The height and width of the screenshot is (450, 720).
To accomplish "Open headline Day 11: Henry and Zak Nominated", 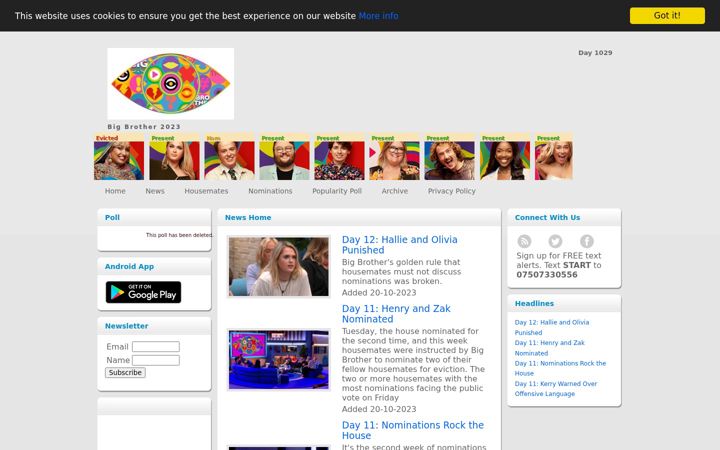I will click(549, 348).
